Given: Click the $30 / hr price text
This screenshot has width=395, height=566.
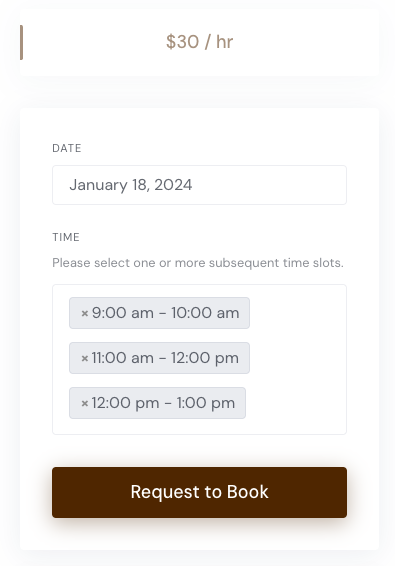Looking at the screenshot, I should 199,42.
